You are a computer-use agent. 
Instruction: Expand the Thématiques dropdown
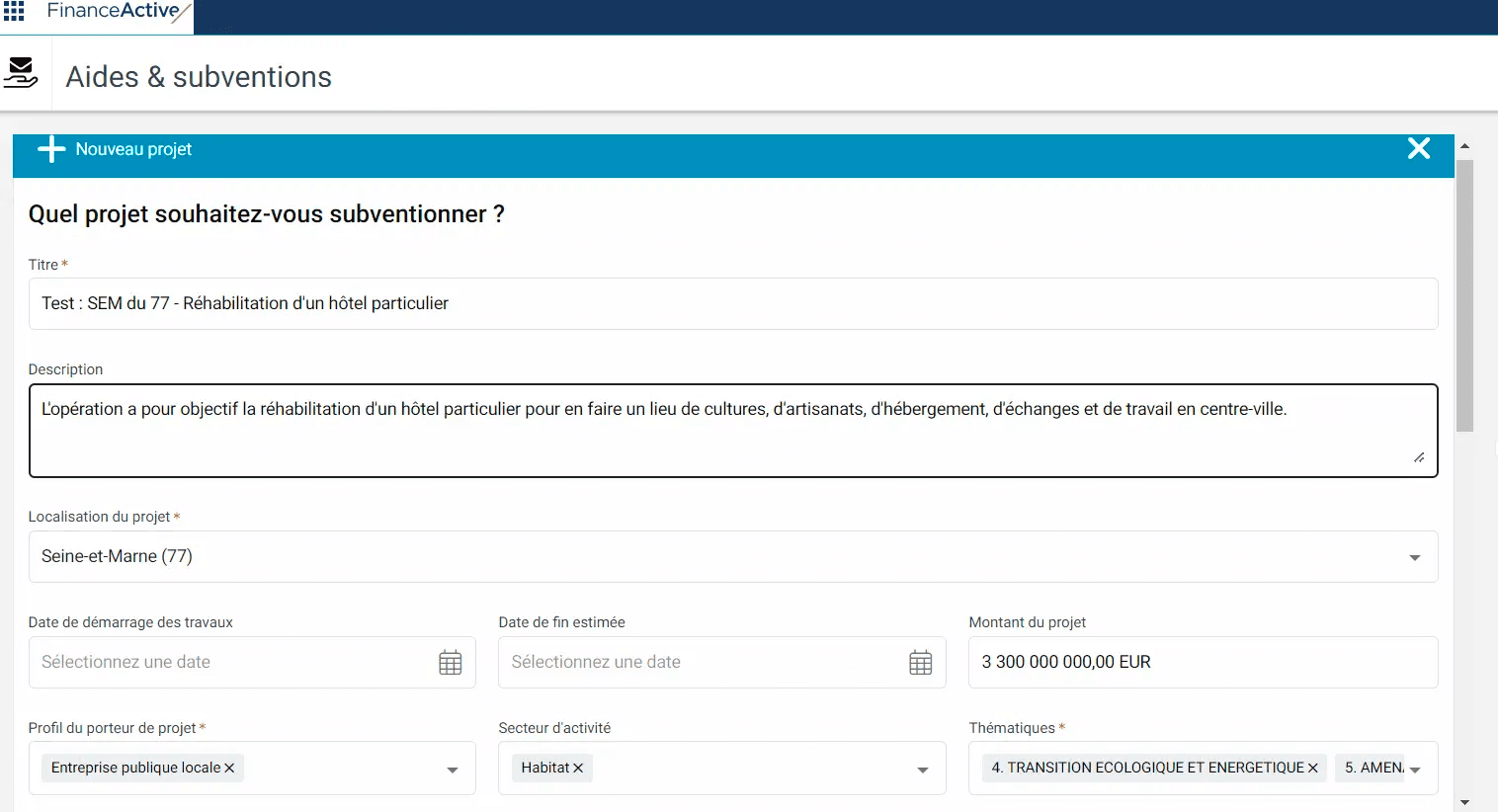1415,771
